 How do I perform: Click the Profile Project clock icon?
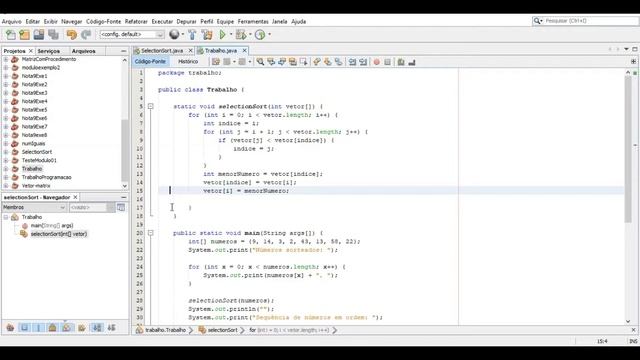(260, 35)
